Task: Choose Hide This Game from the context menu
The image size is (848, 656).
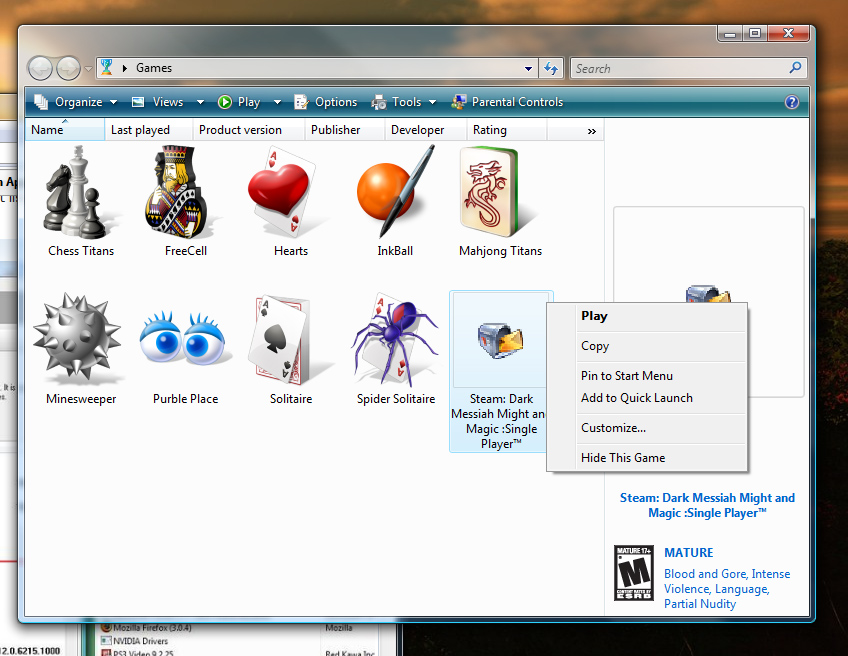Action: click(x=622, y=457)
